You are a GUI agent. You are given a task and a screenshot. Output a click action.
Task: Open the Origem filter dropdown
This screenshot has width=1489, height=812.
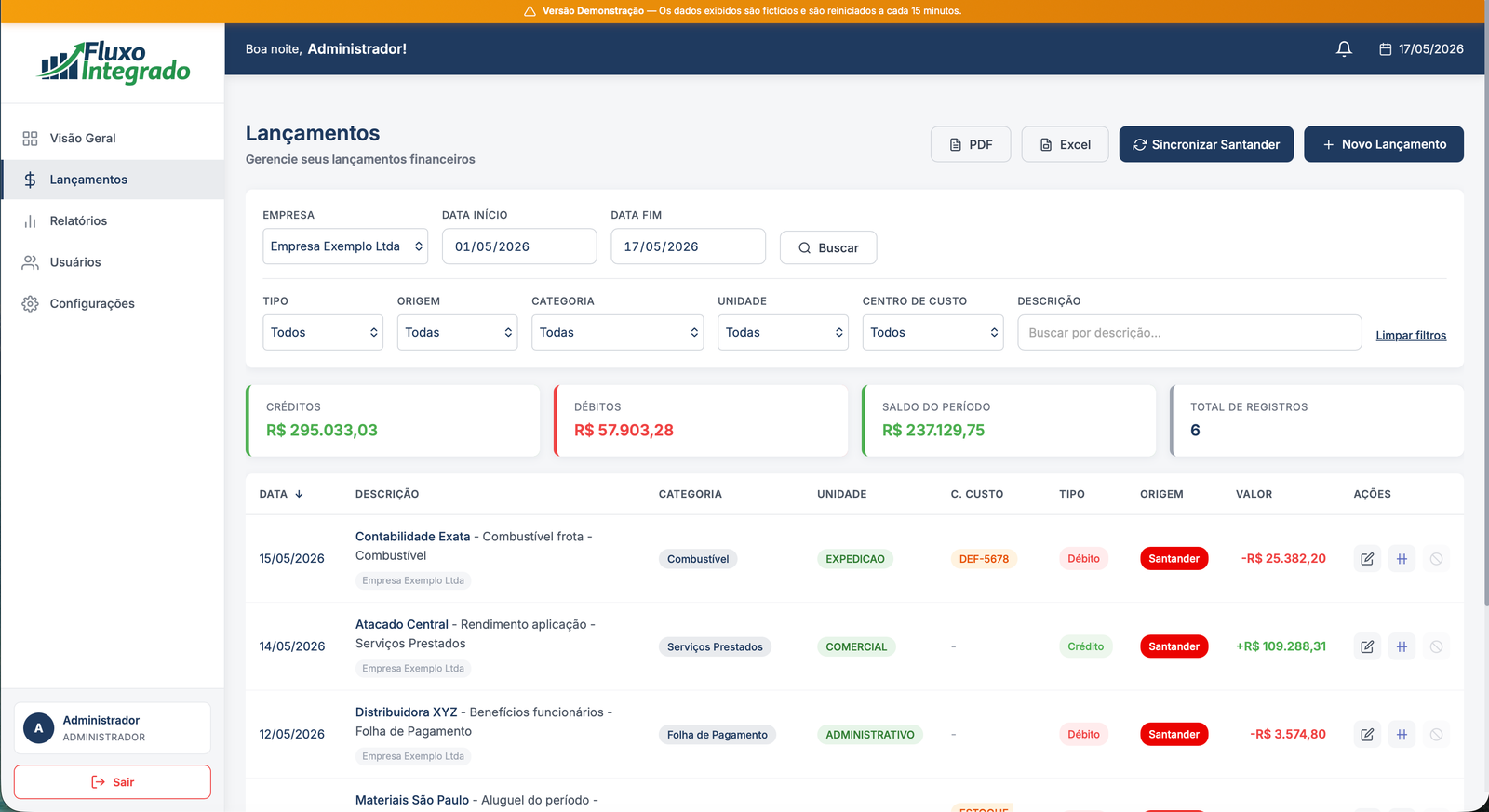pos(457,333)
